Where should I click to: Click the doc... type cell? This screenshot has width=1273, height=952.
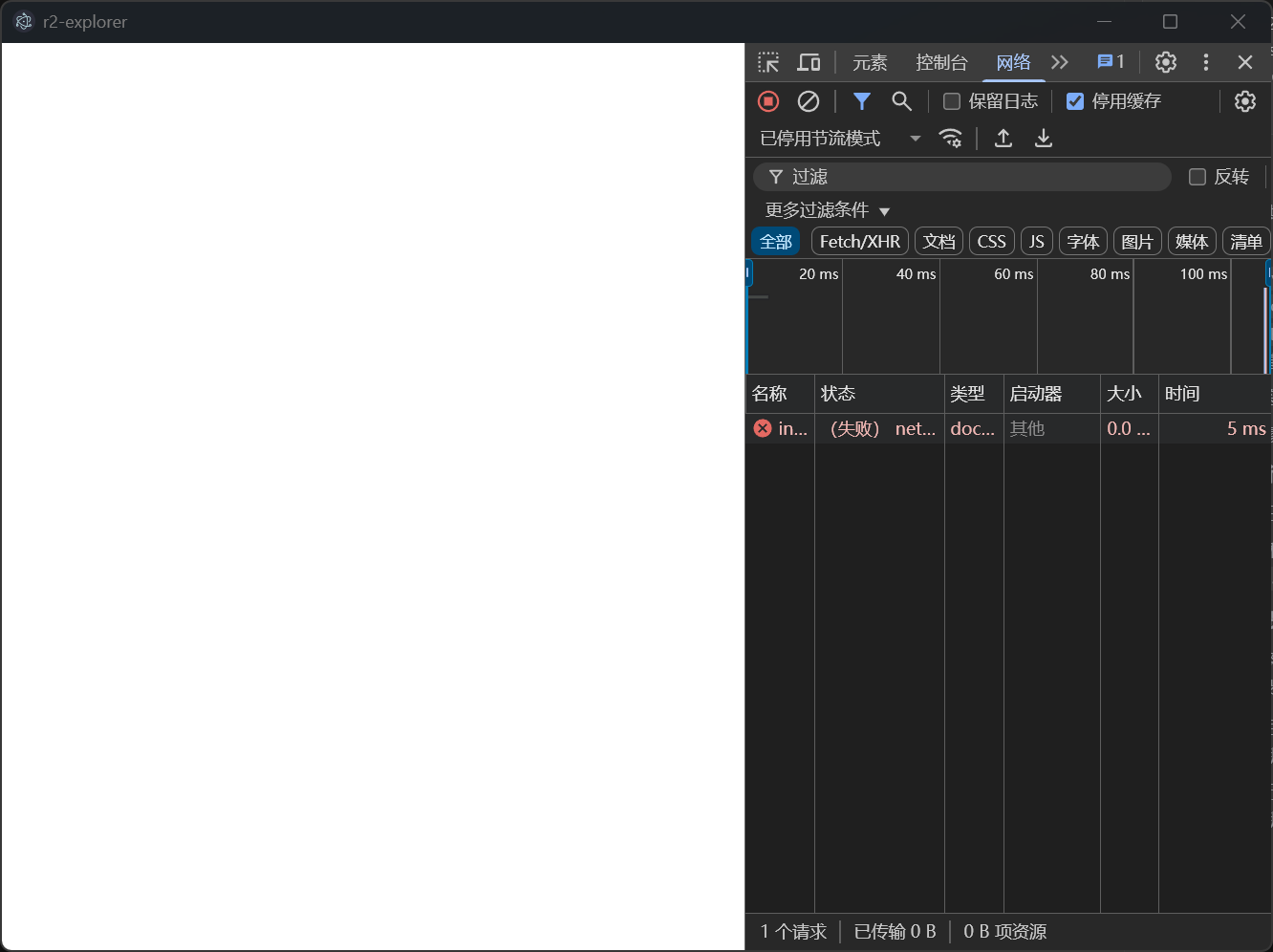(973, 428)
